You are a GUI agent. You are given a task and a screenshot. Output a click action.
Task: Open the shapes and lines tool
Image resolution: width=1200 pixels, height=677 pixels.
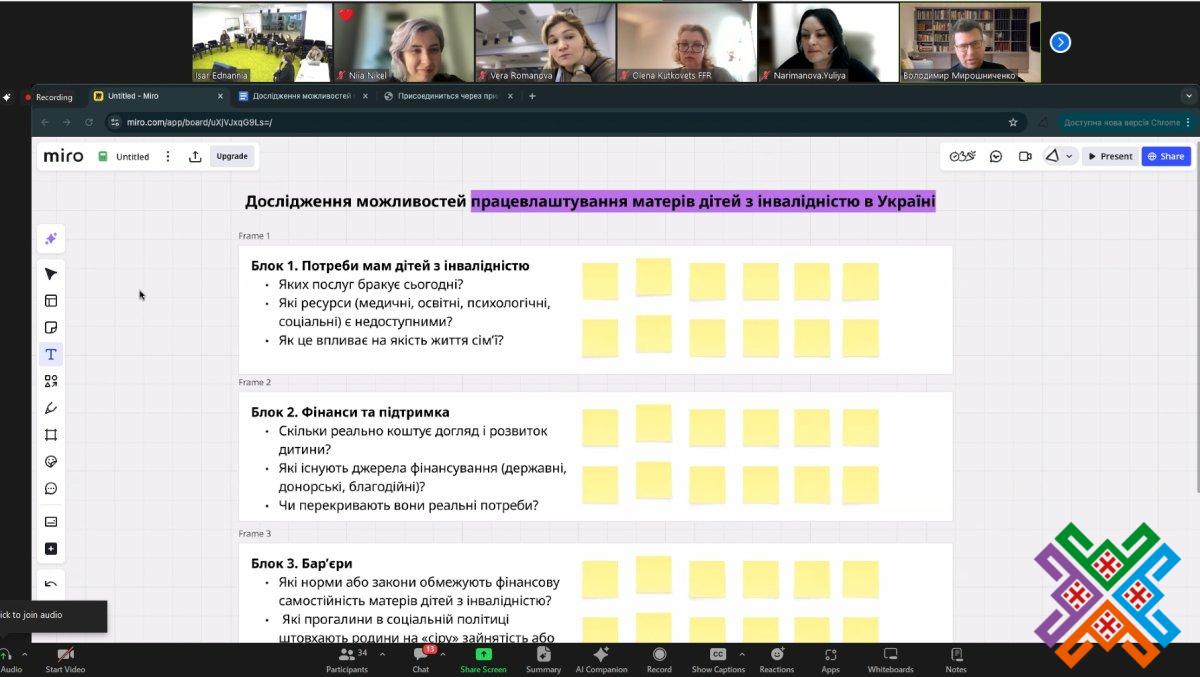(51, 381)
